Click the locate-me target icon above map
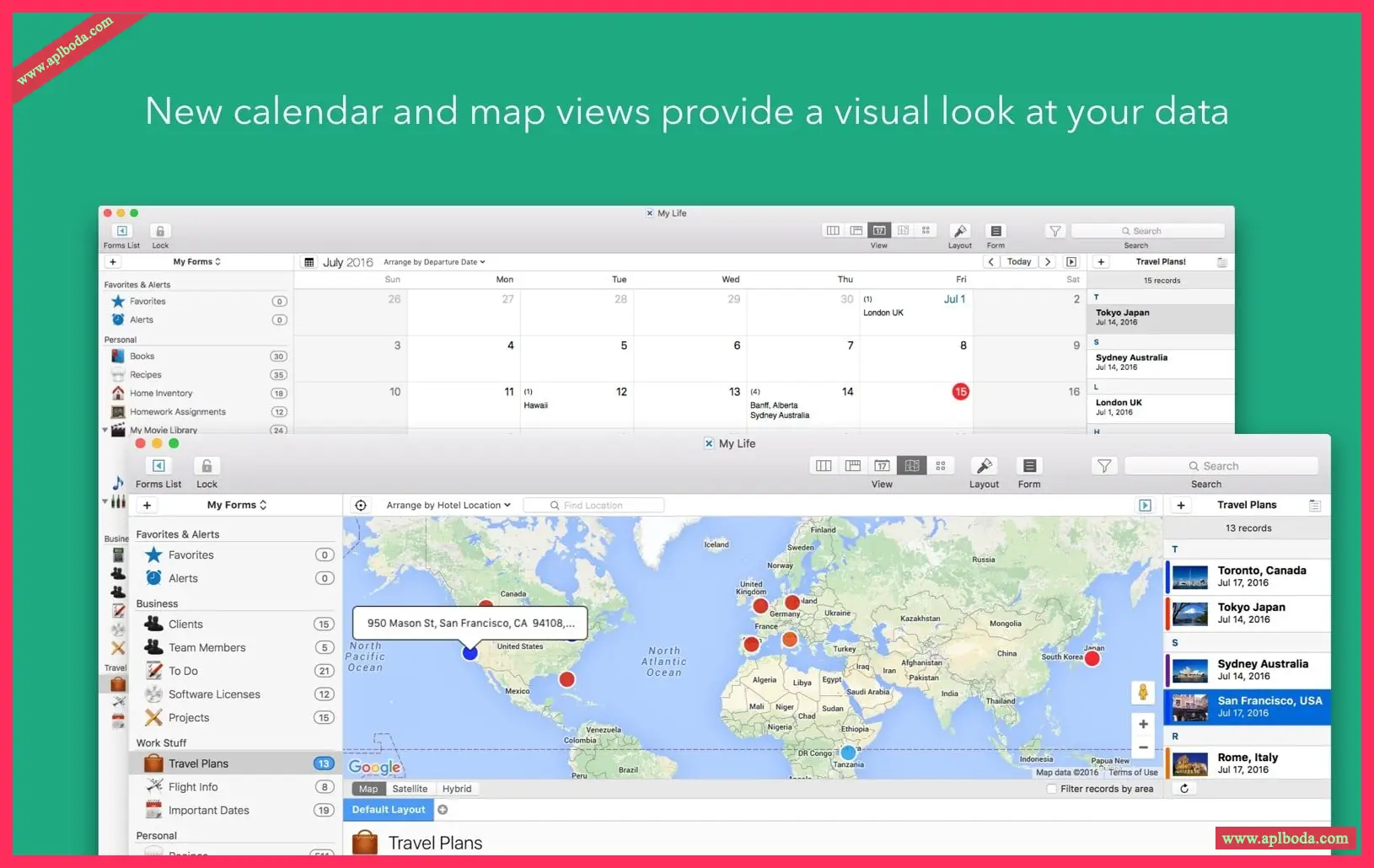 pos(361,506)
